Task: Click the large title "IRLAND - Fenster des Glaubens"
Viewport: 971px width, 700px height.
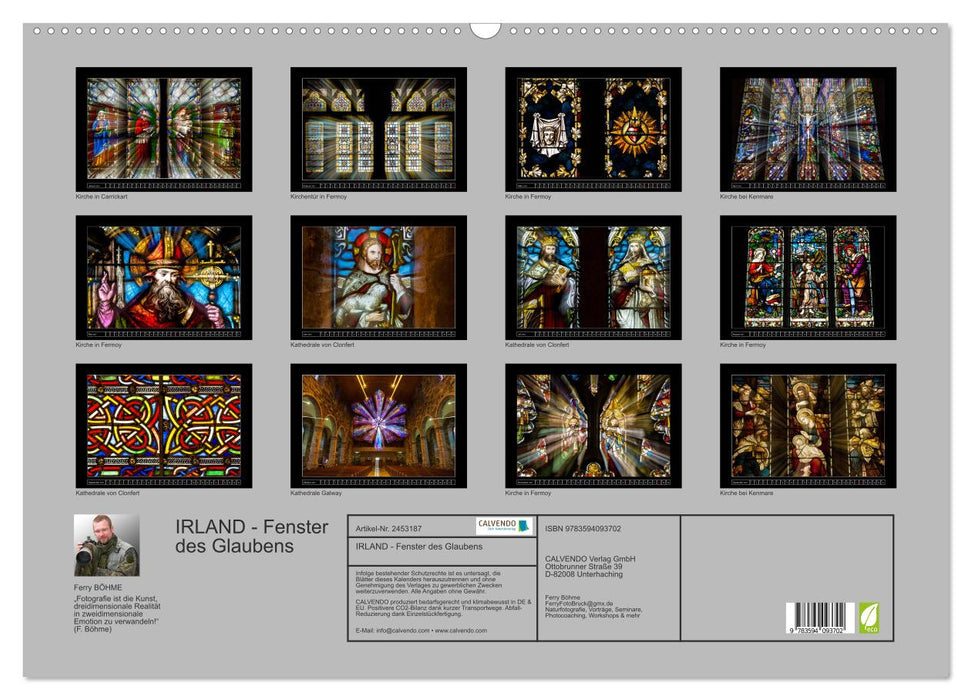Action: pyautogui.click(x=251, y=536)
